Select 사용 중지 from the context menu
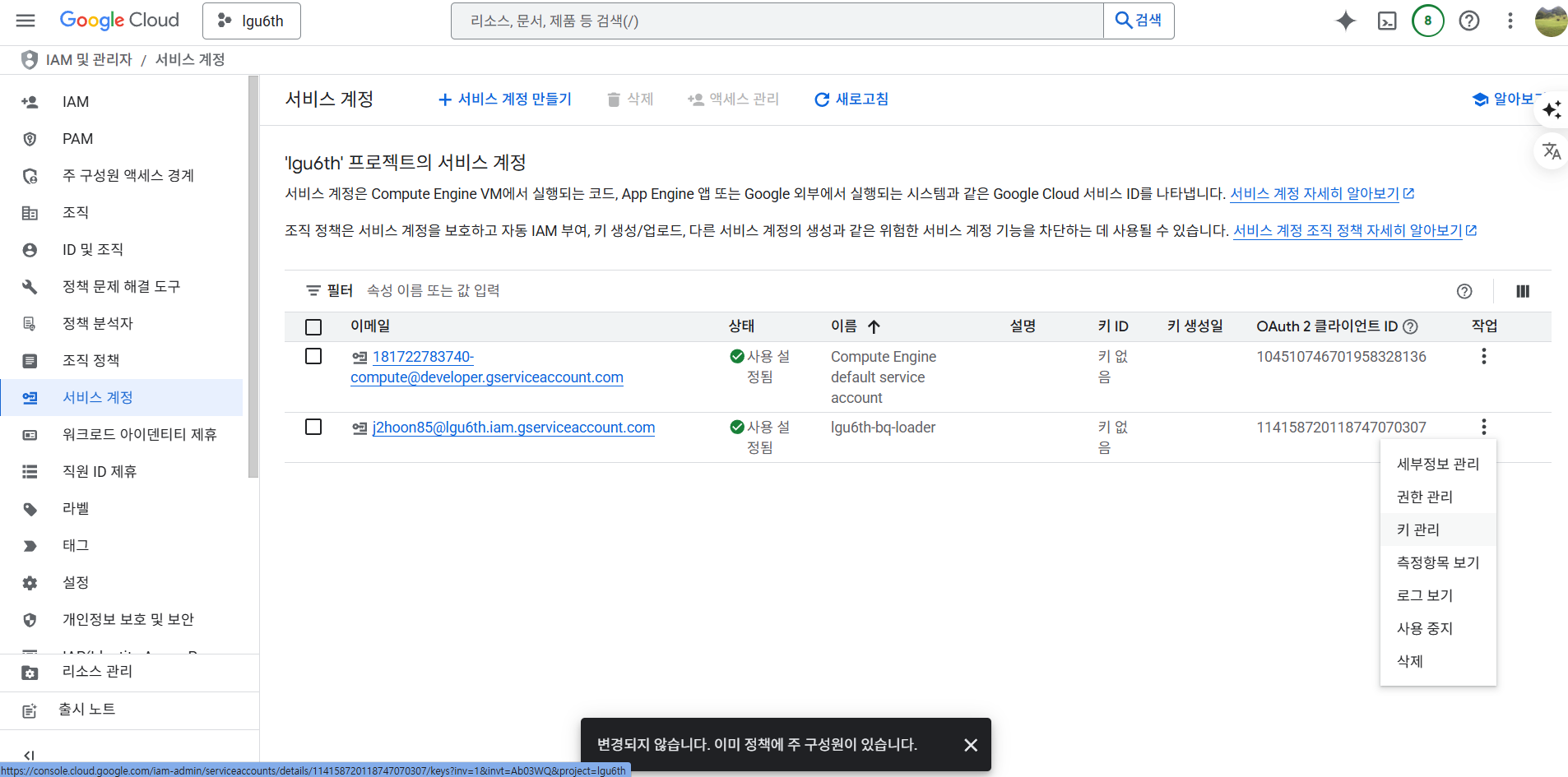 pyautogui.click(x=1438, y=628)
